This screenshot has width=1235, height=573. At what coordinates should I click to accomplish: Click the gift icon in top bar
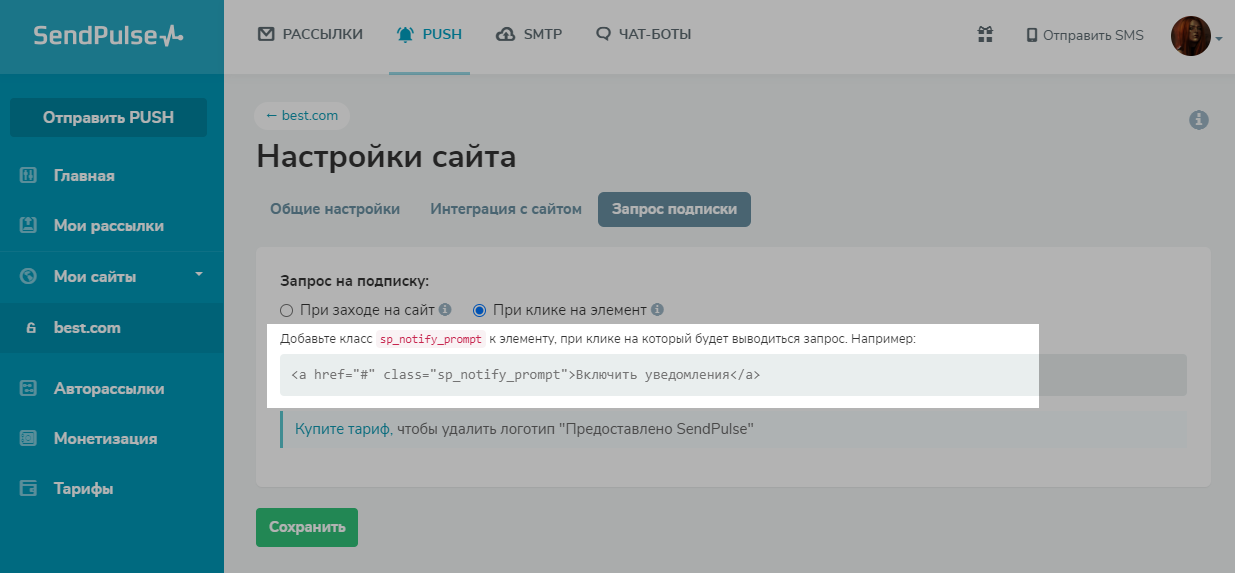coord(985,35)
